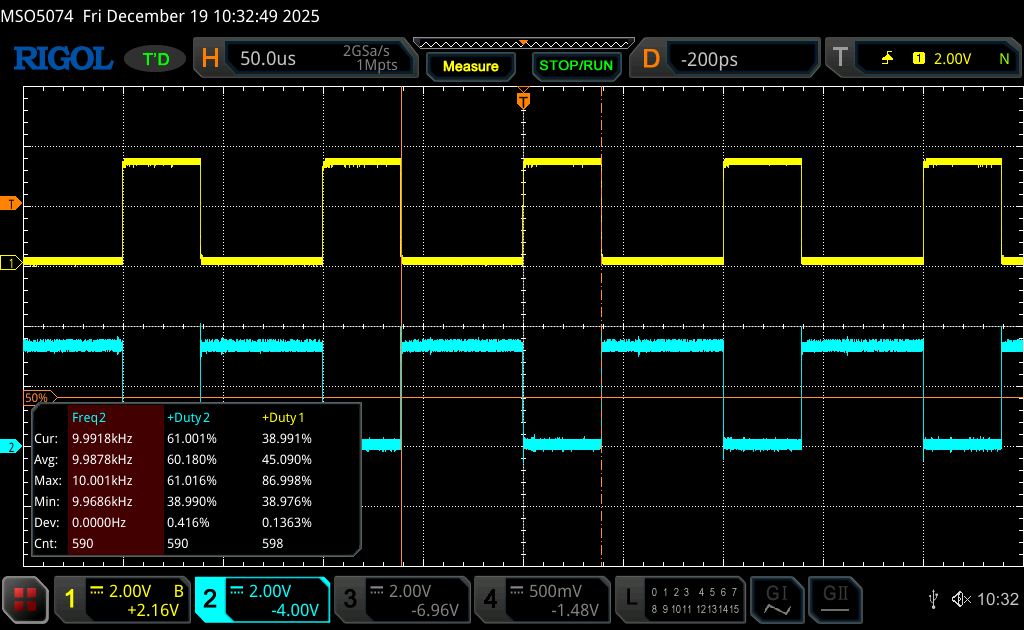Image resolution: width=1024 pixels, height=630 pixels.
Task: Click the T'D trigger status badge
Action: click(156, 60)
